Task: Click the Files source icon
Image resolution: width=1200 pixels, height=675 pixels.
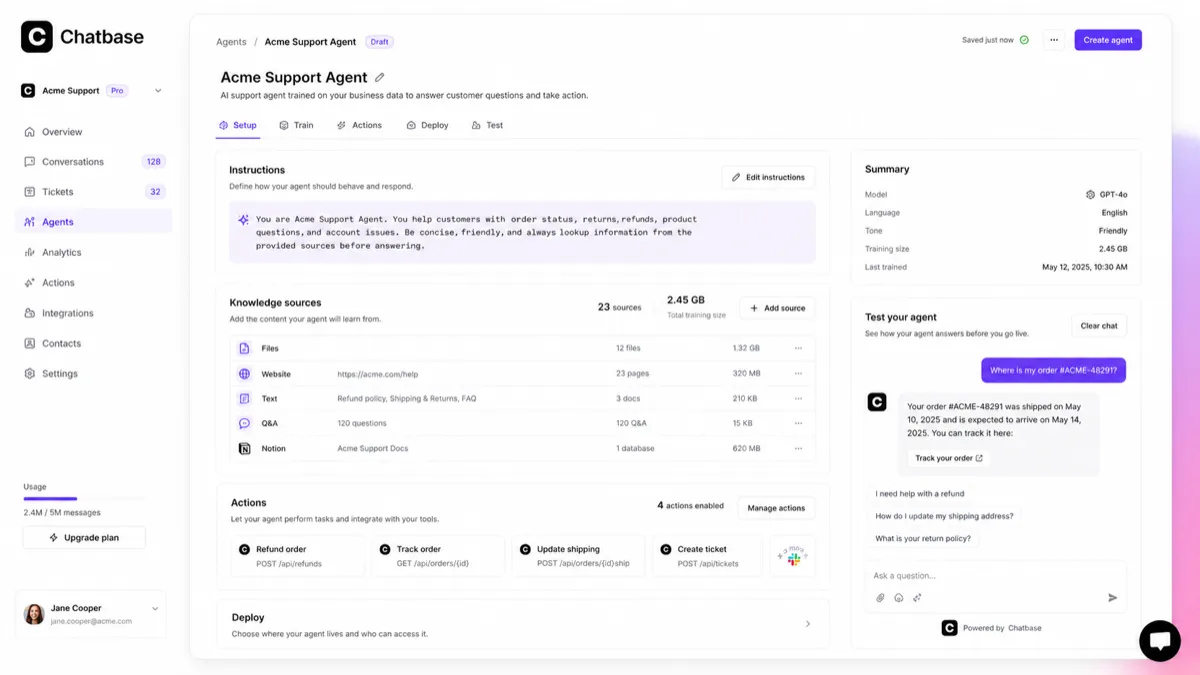Action: pos(244,348)
